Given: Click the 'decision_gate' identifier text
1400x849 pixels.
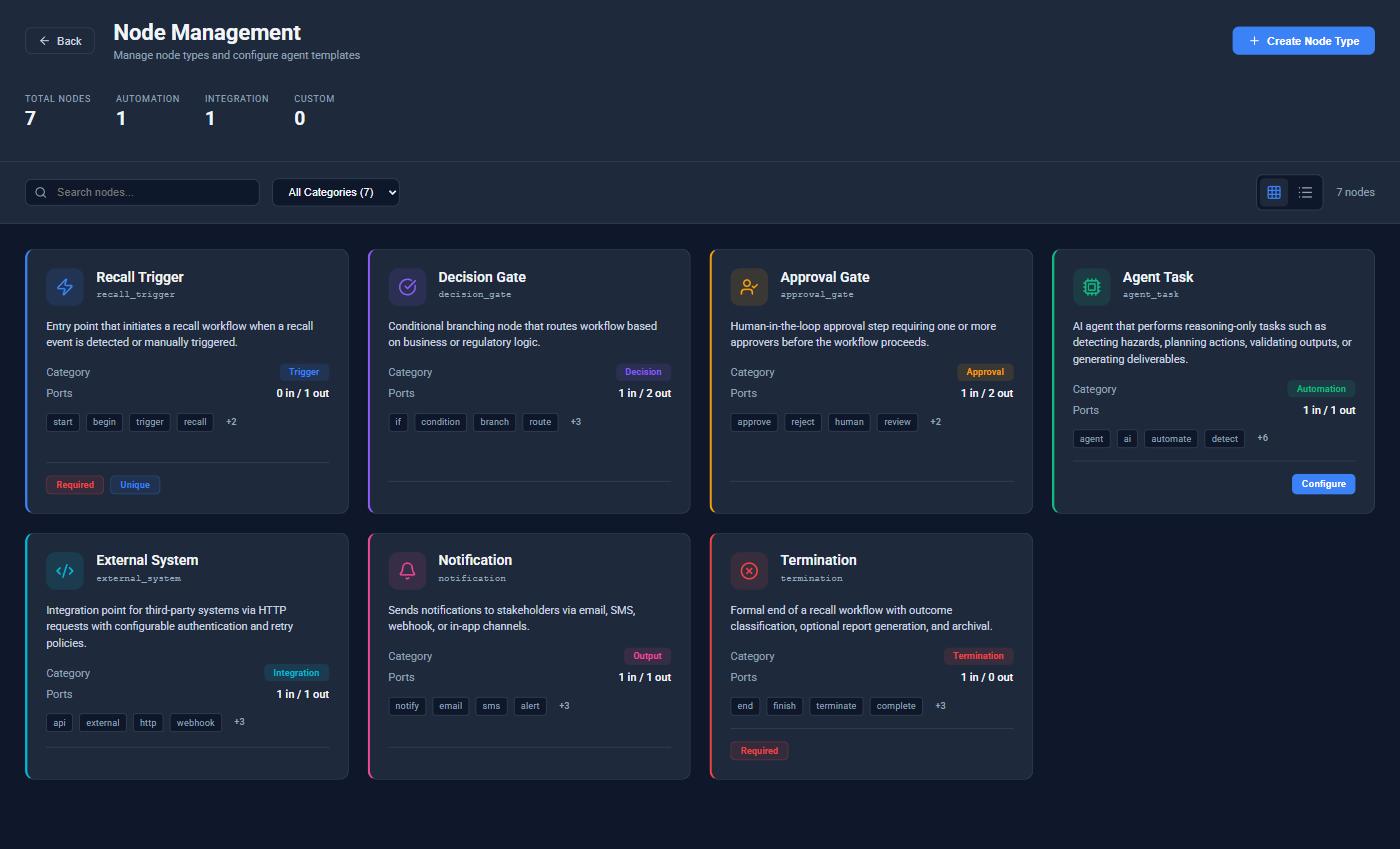Looking at the screenshot, I should pos(475,295).
